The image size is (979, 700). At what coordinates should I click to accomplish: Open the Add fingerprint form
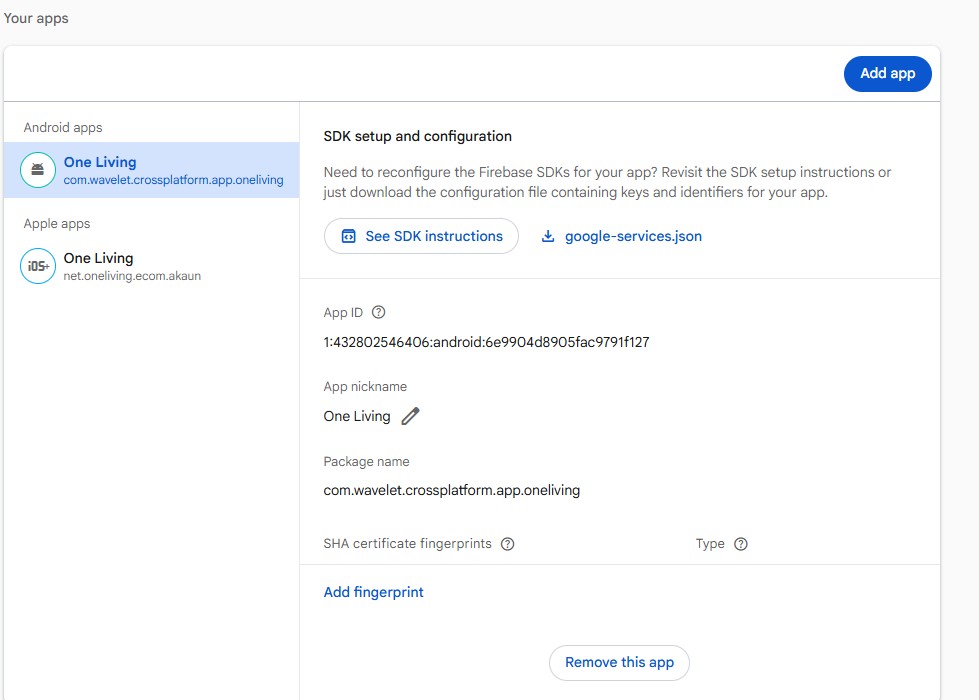point(373,592)
